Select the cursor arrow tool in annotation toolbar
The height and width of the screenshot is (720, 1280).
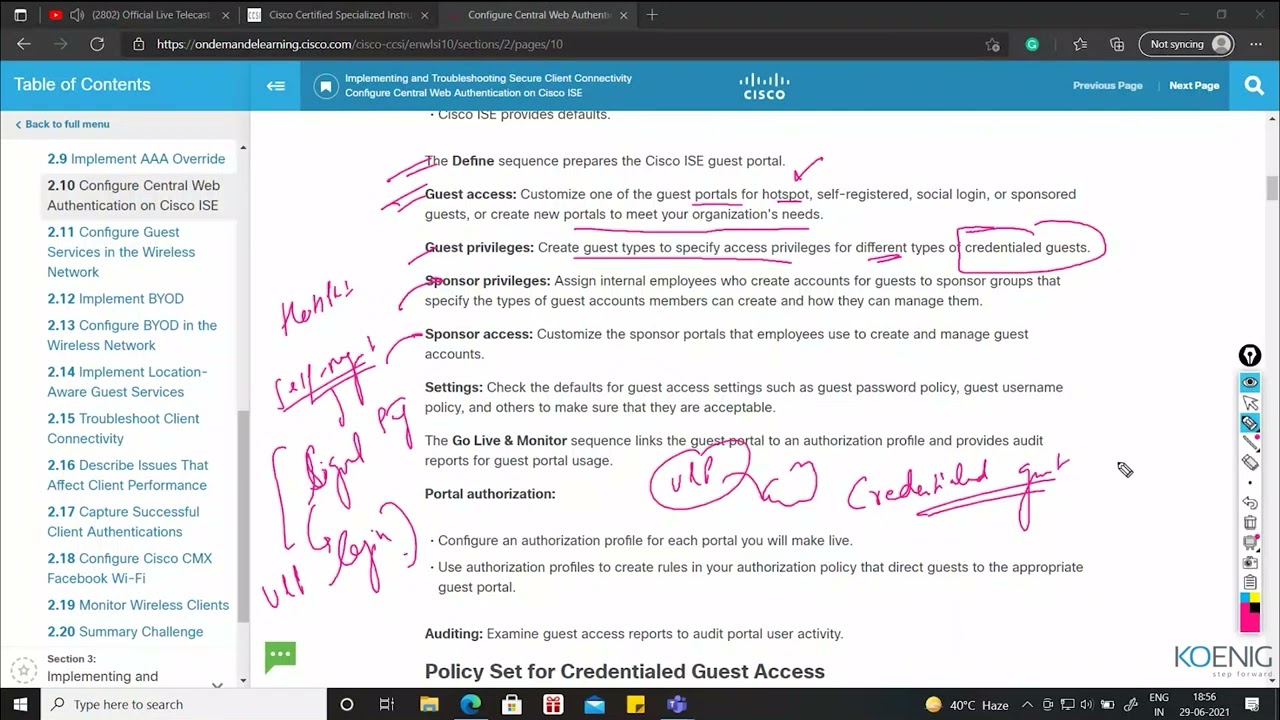tap(1250, 403)
